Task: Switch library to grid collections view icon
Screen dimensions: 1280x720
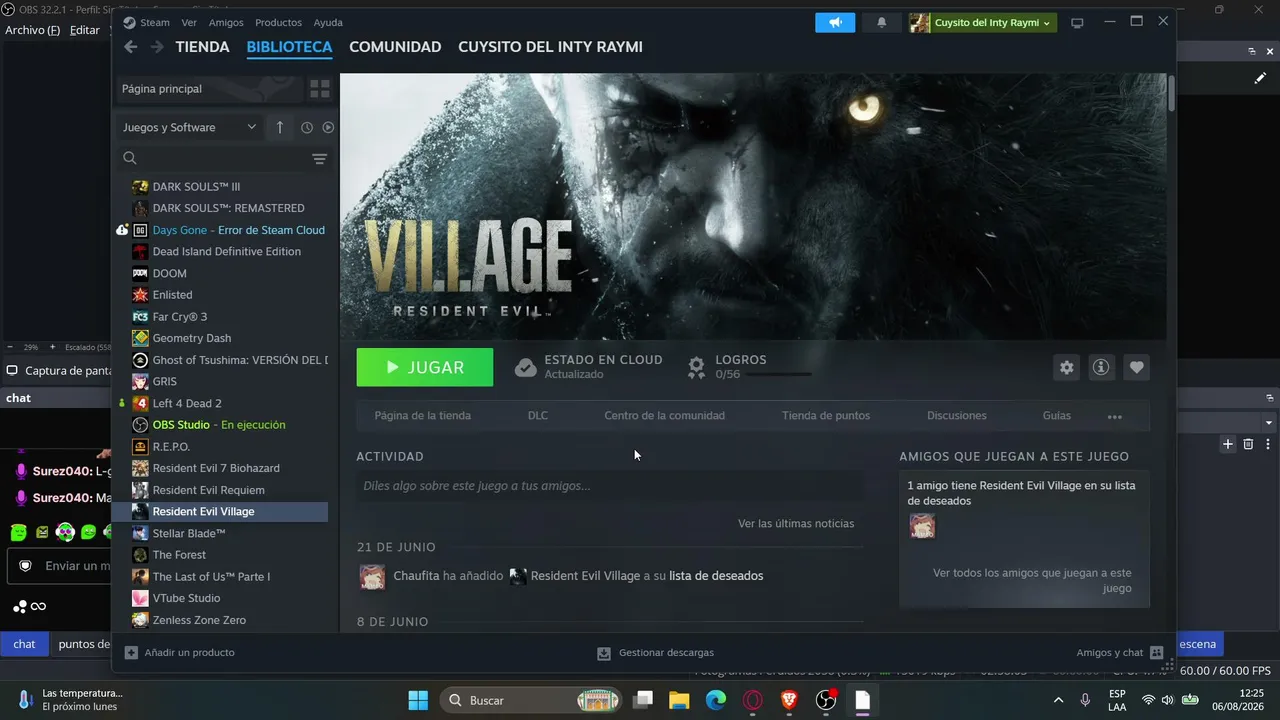Action: pos(320,89)
